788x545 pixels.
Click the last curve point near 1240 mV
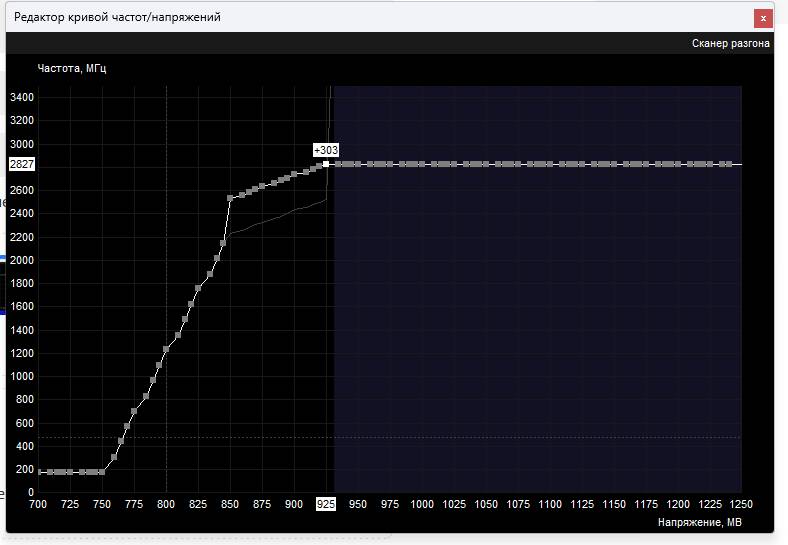coord(729,164)
